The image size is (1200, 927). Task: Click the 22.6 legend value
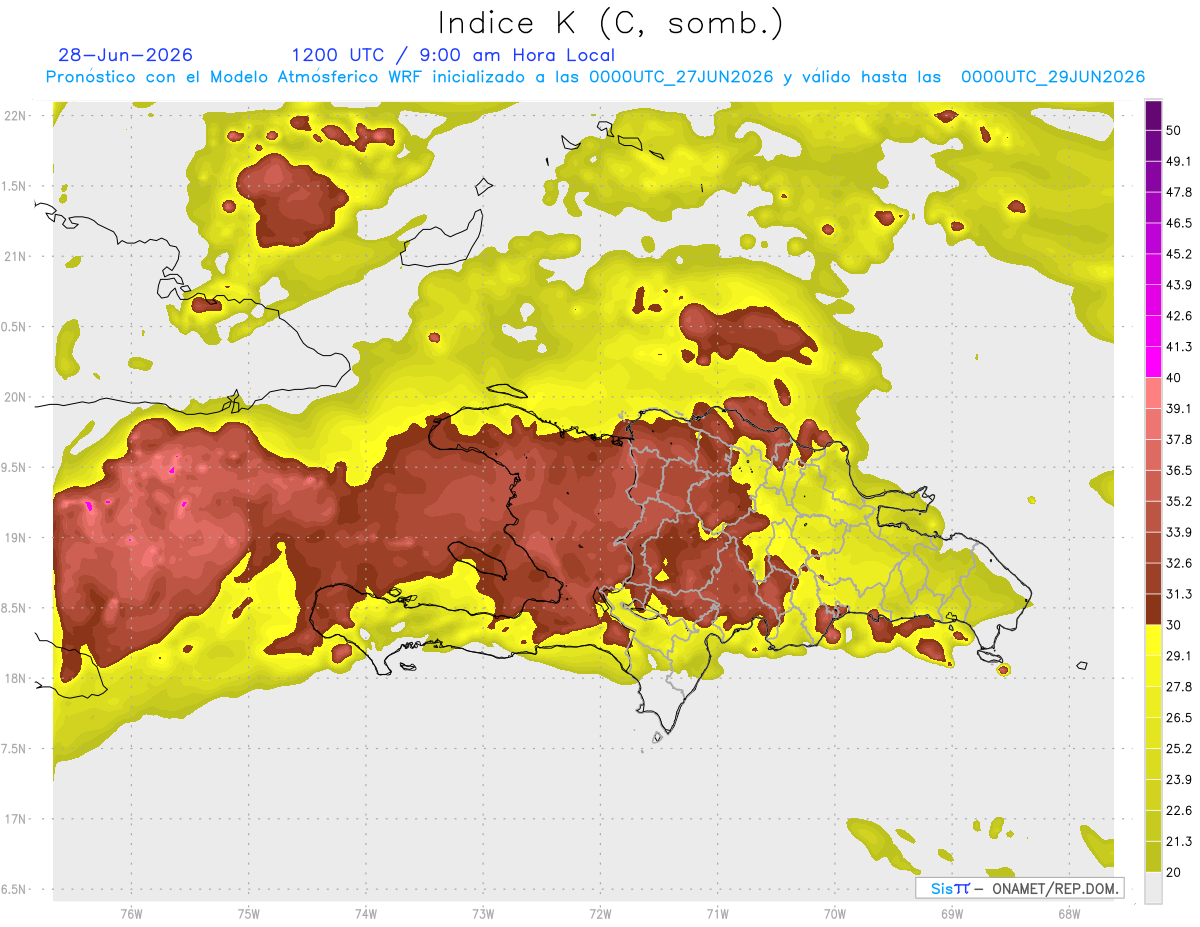(1178, 810)
